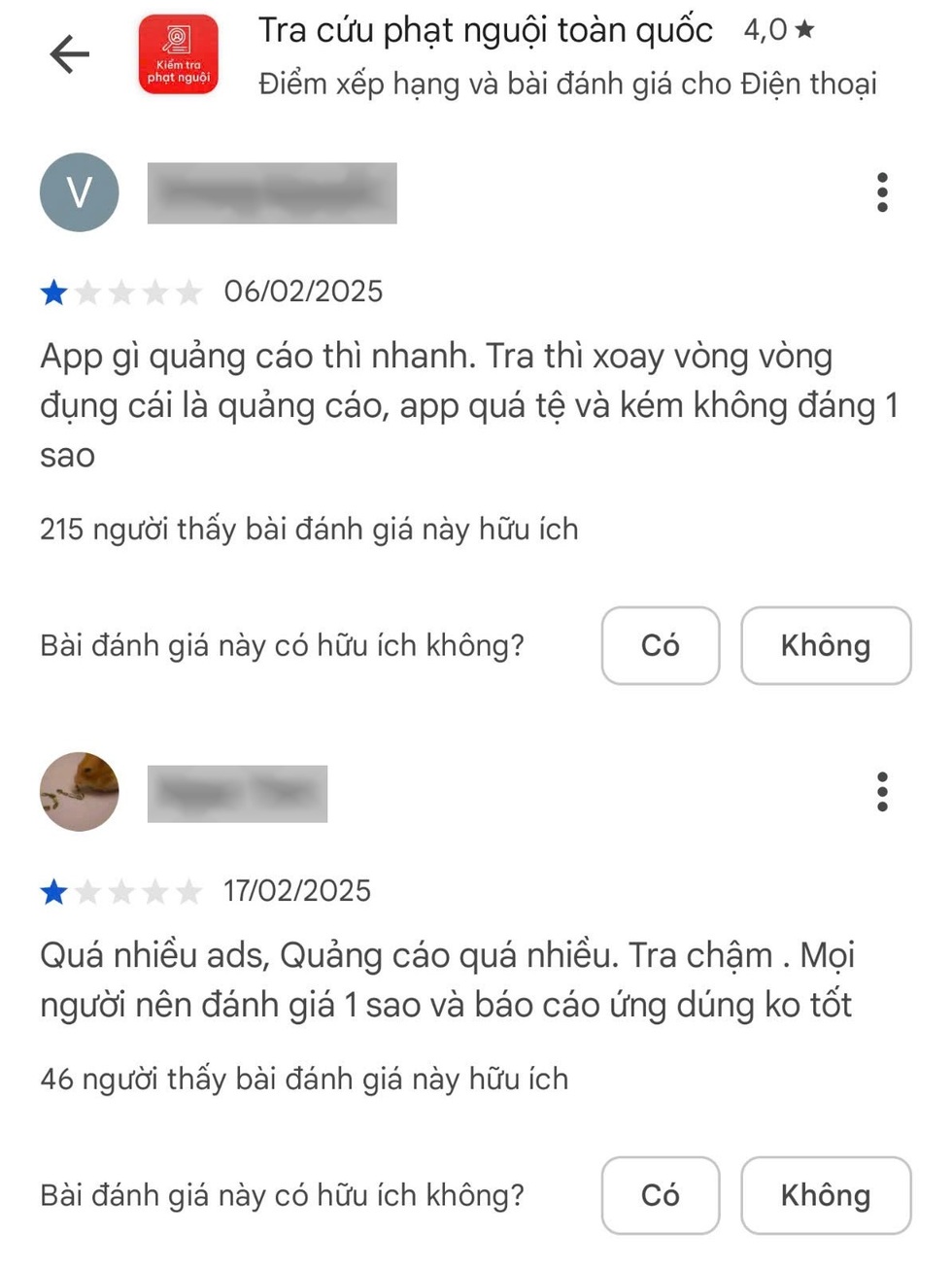Tap the second reviewer's profile photo
952x1270 pixels.
[80, 791]
